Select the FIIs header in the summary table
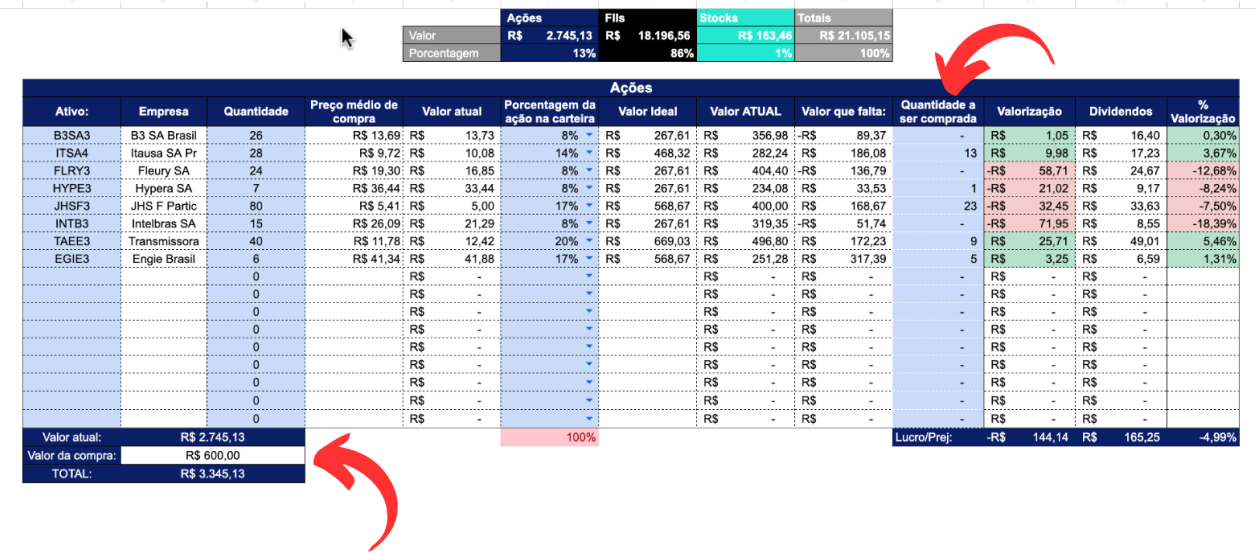Screen dimensions: 1256x553 (647, 18)
